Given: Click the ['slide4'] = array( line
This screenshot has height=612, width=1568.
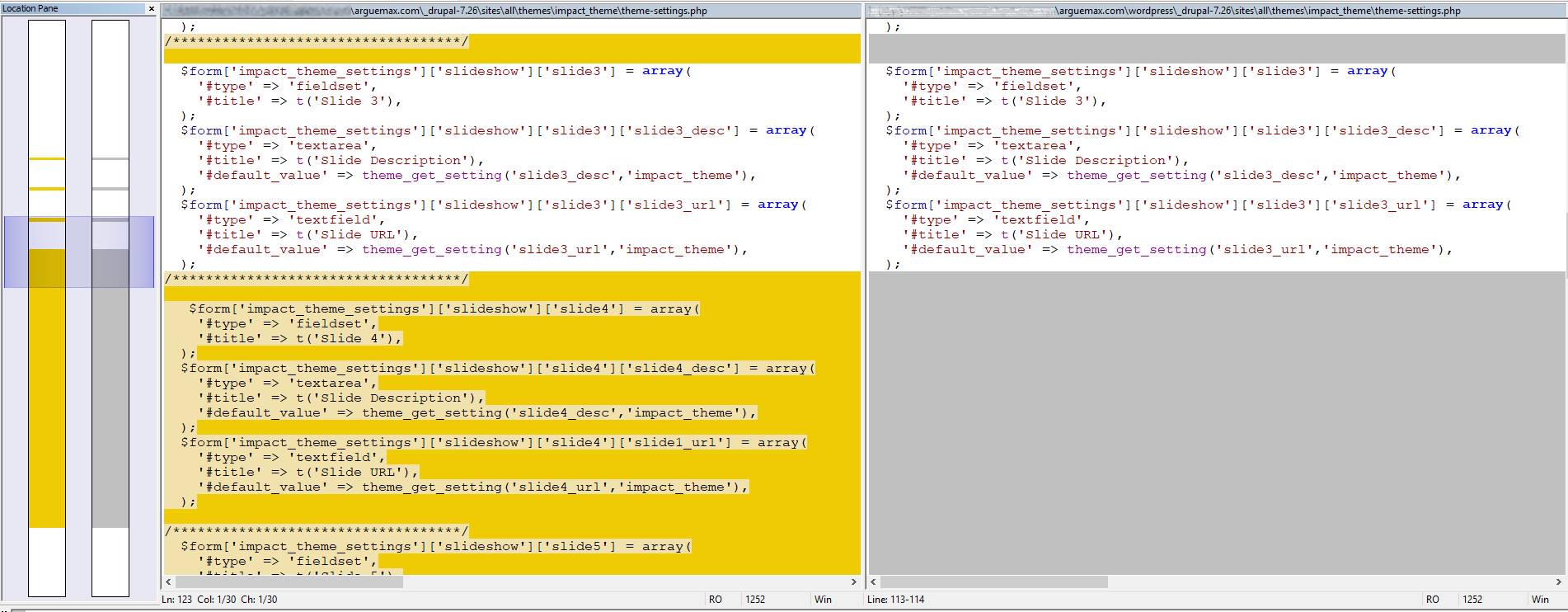Looking at the screenshot, I should tap(444, 309).
